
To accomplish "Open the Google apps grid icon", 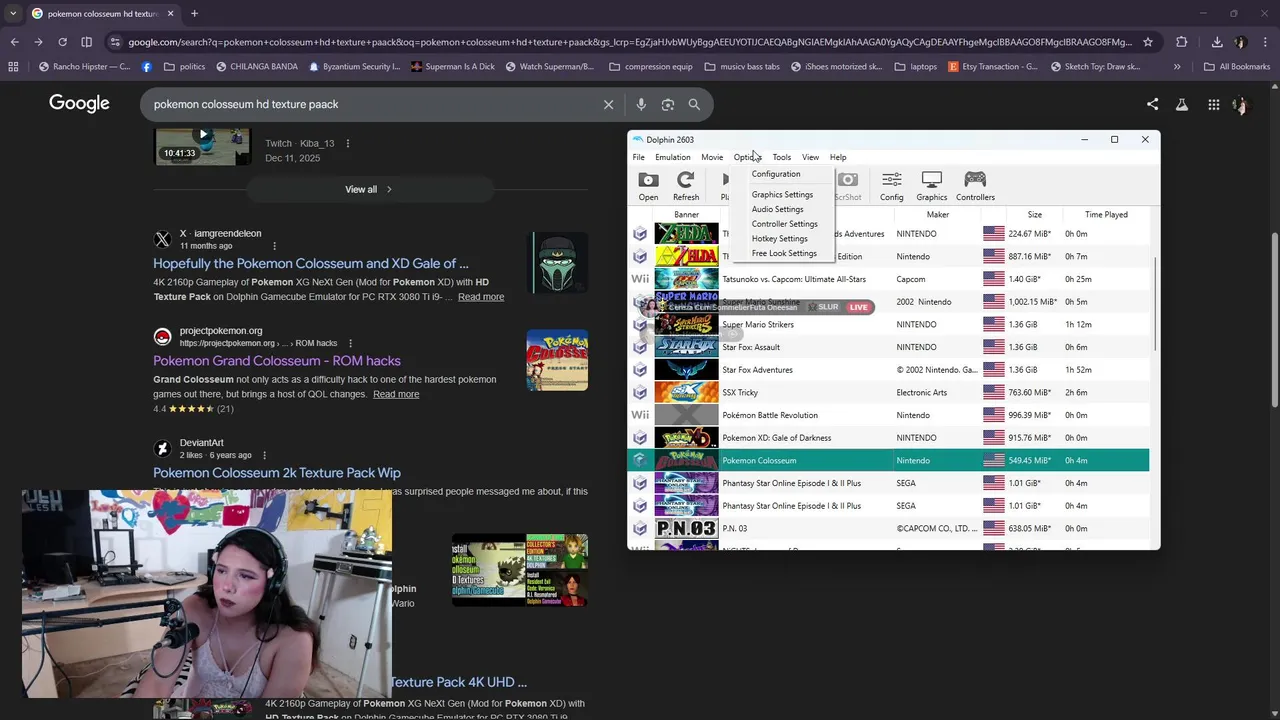I will pyautogui.click(x=1213, y=104).
